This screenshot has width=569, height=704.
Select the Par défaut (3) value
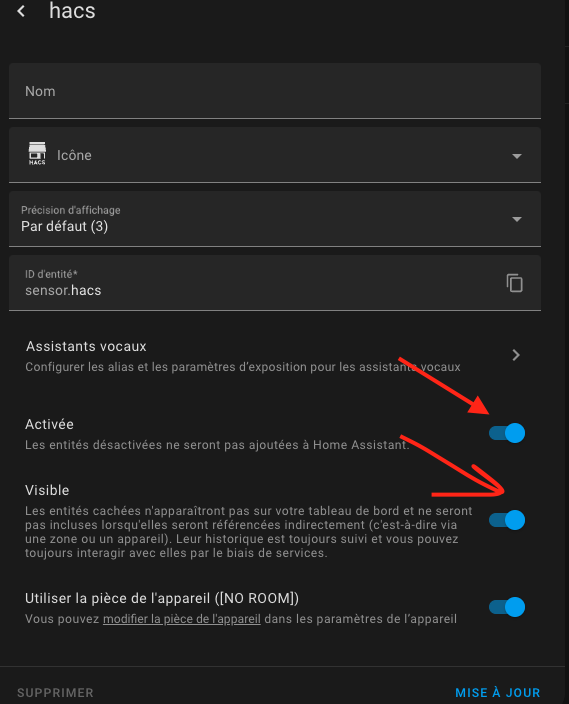click(x=65, y=226)
